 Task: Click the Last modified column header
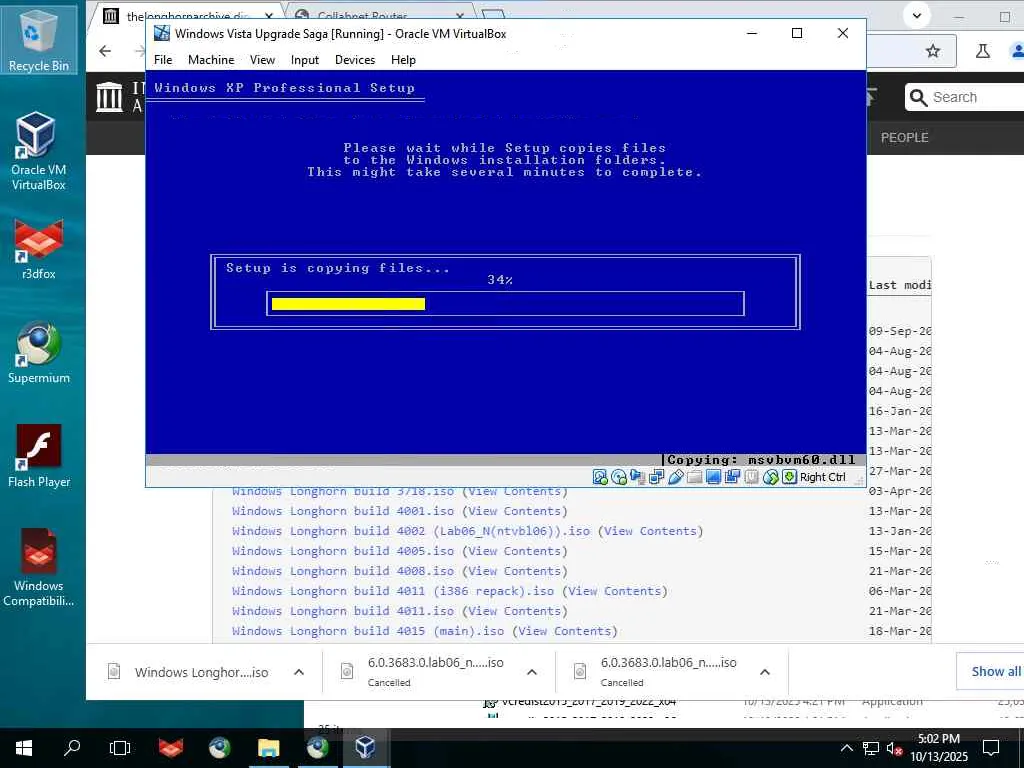pos(899,285)
